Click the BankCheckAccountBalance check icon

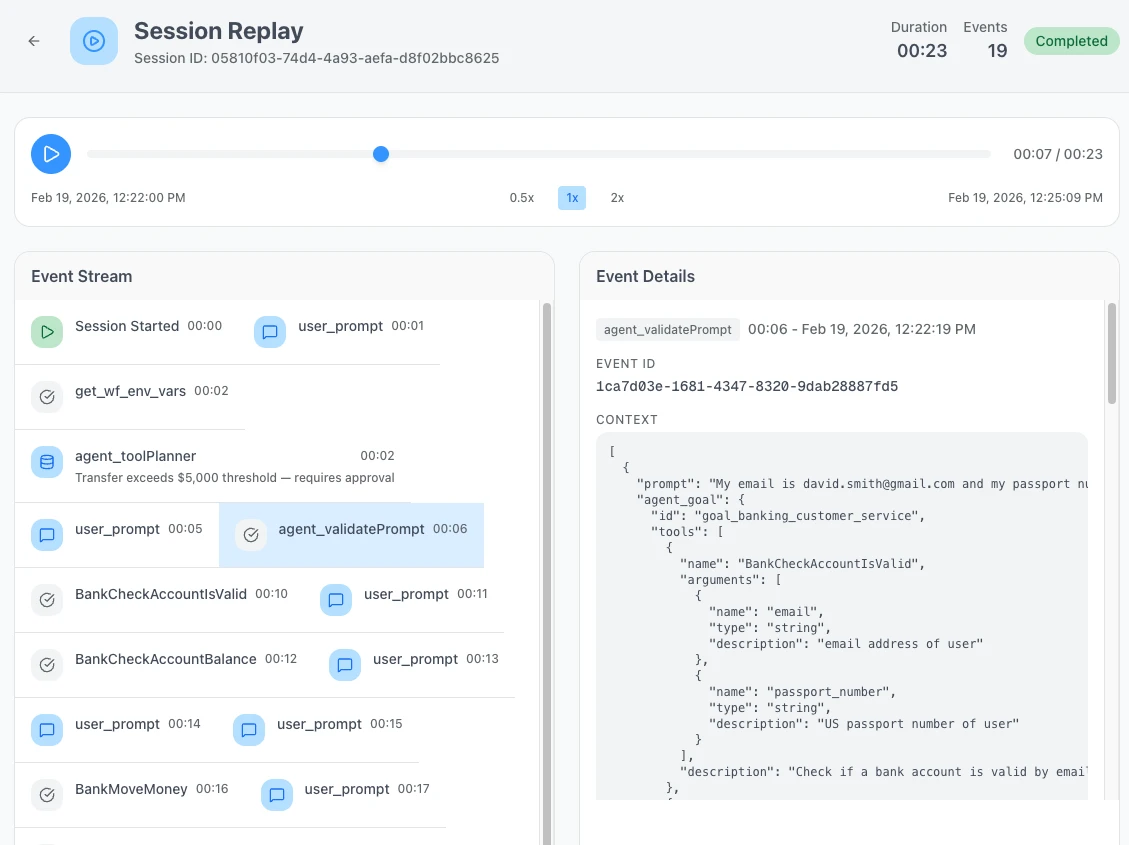coord(47,665)
